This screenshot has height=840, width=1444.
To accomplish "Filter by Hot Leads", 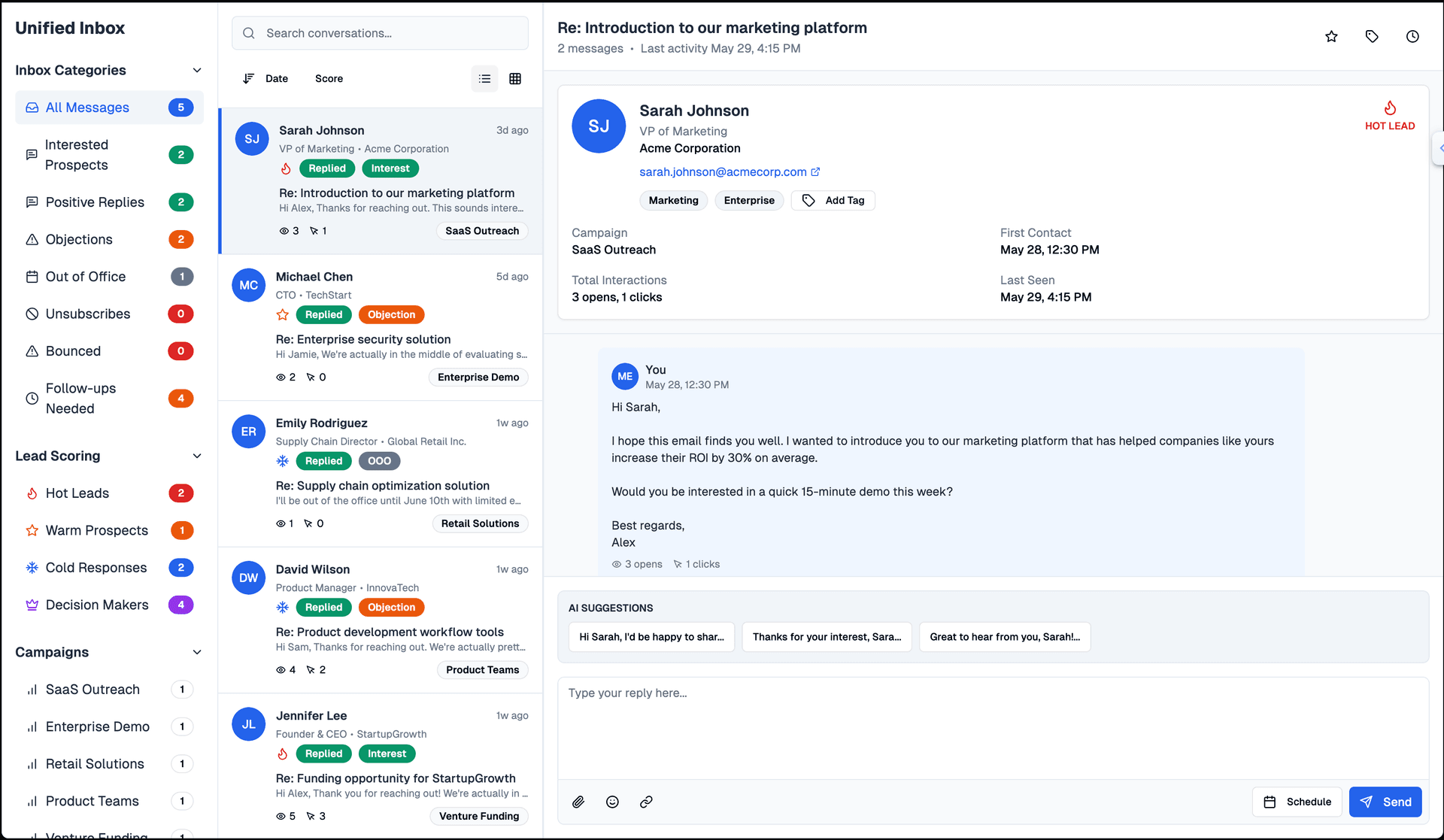I will coord(109,493).
